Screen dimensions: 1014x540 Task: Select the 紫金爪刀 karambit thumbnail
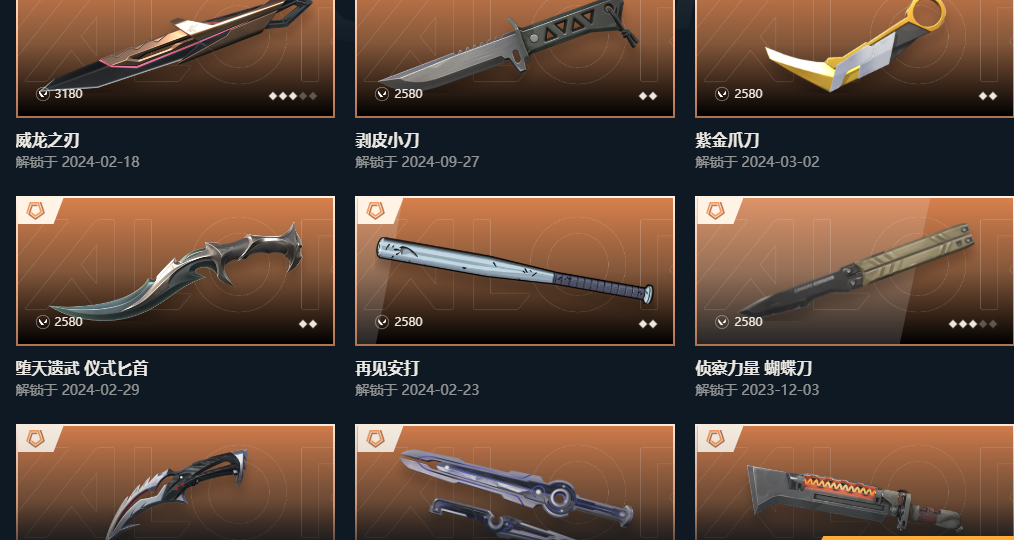pos(855,58)
